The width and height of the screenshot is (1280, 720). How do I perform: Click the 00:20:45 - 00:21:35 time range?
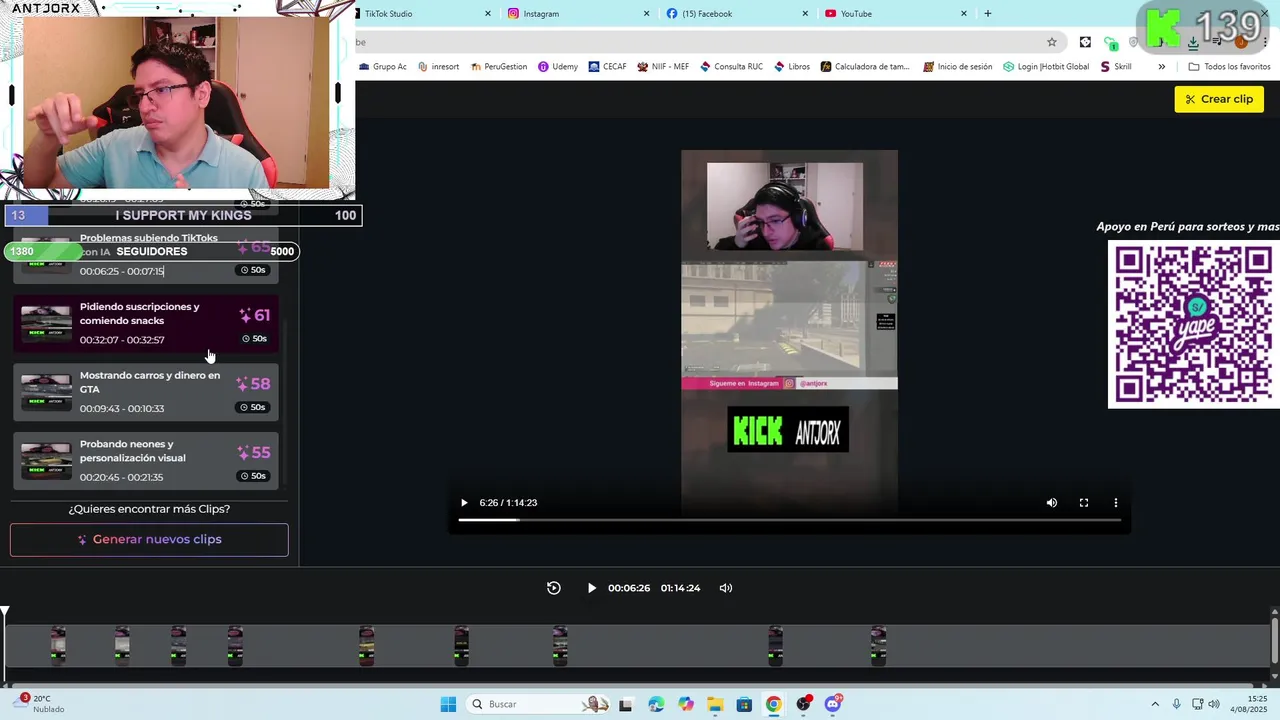point(122,477)
